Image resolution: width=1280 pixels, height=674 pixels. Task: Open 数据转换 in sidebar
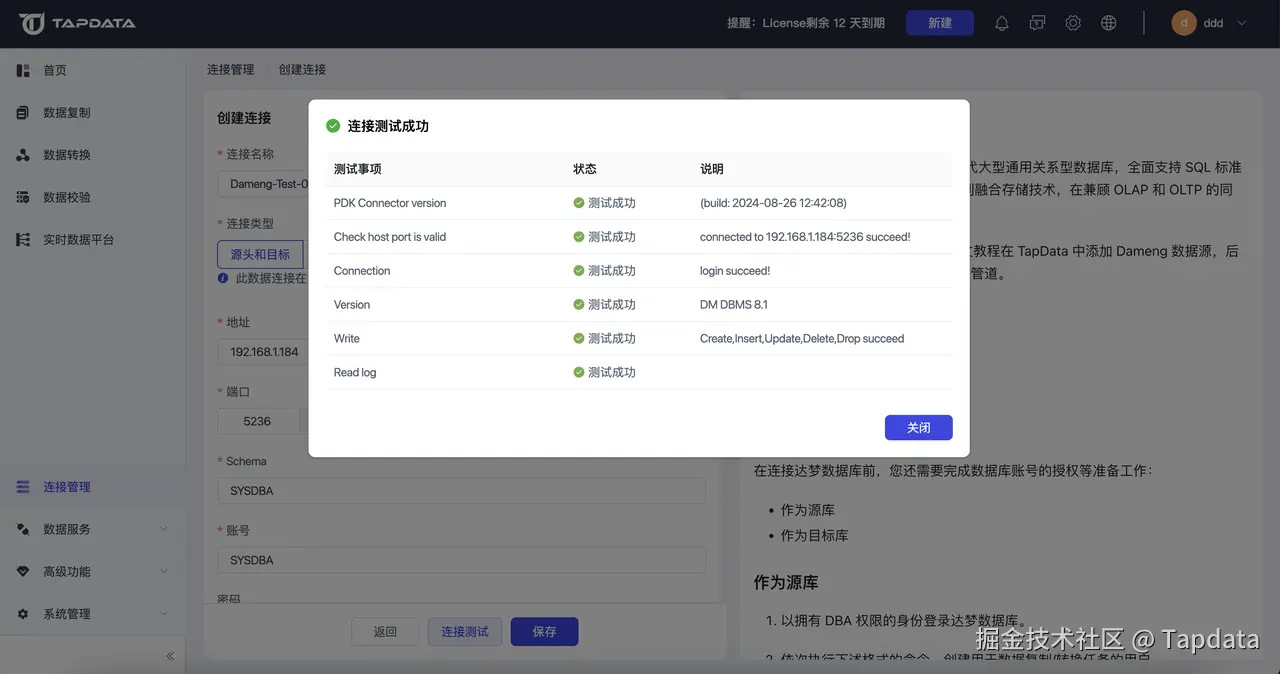coord(67,155)
